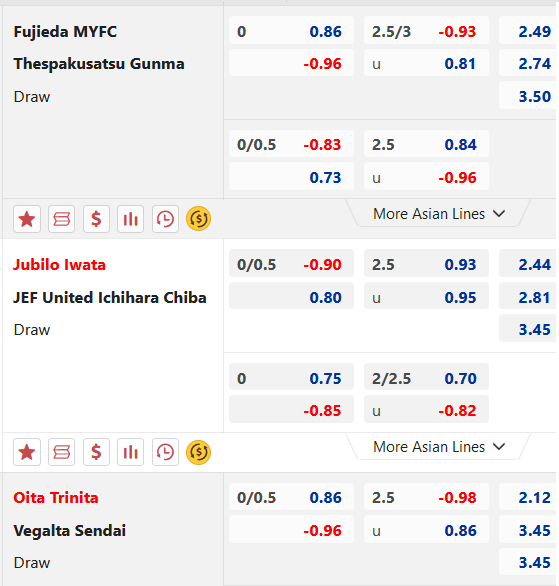Viewport: 559px width, 586px height.
Task: Open statistics bar chart icon for Fujieda match
Action: pyautogui.click(x=130, y=219)
